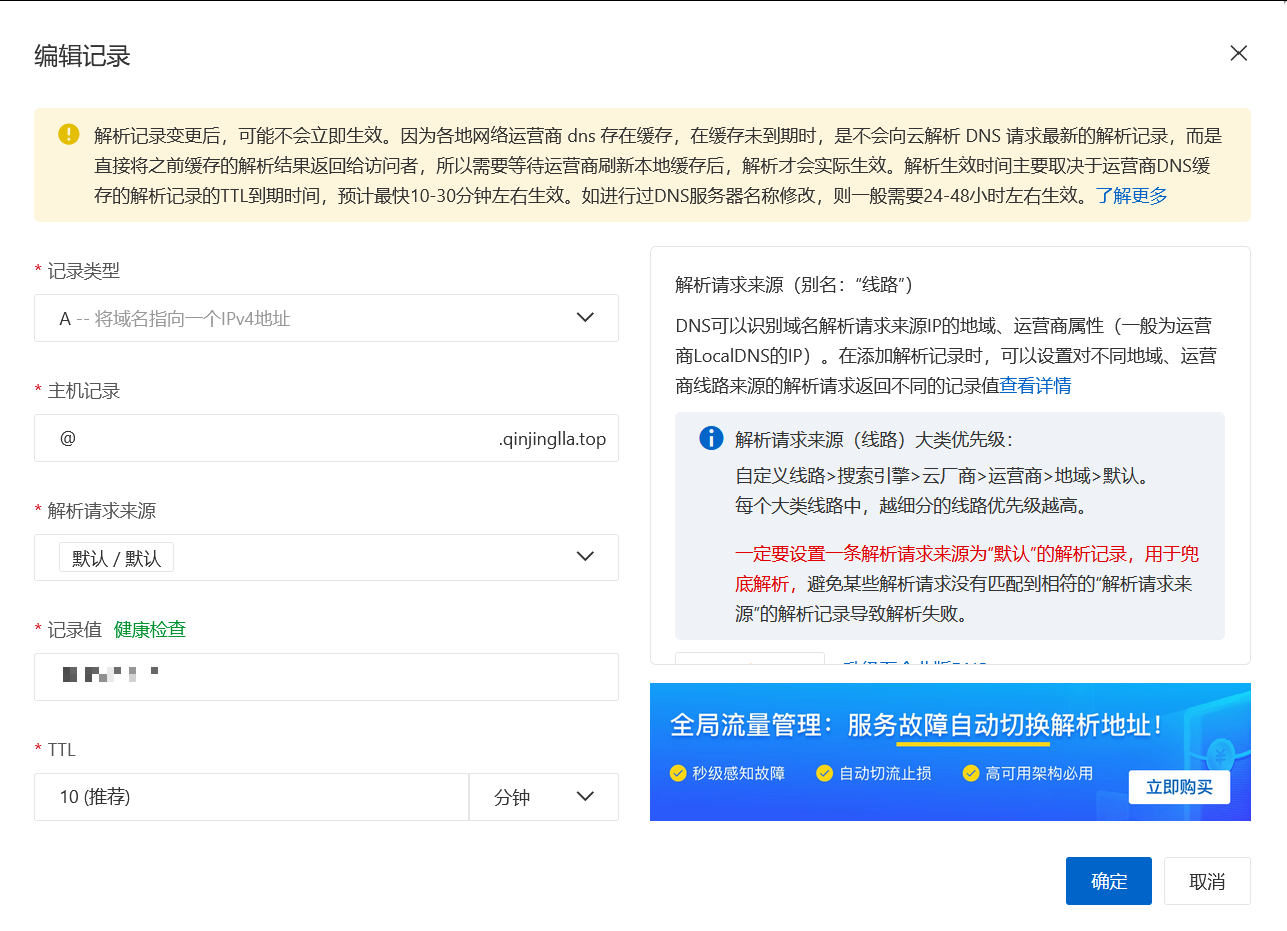Click the green 健康检查 link
This screenshot has height=931, width=1287.
(x=150, y=630)
